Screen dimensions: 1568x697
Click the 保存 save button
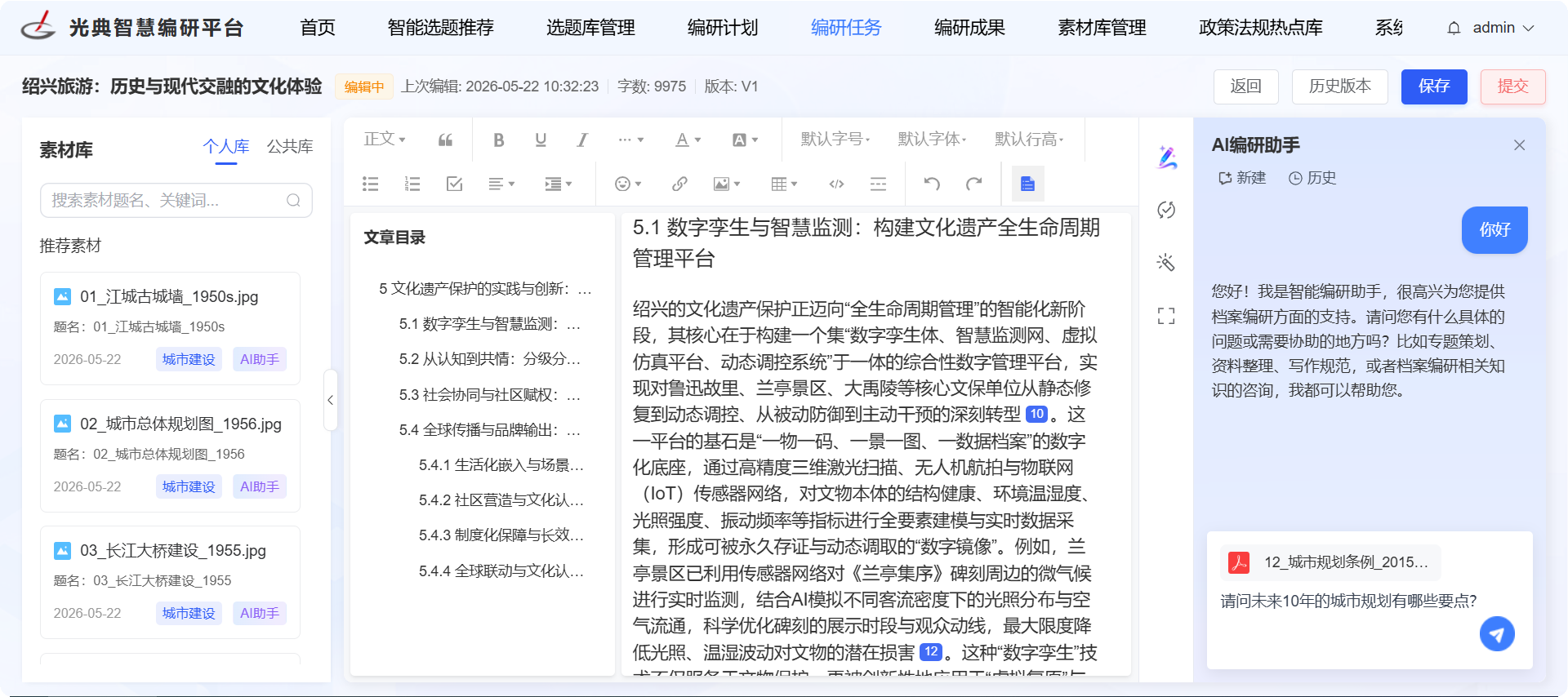1434,87
